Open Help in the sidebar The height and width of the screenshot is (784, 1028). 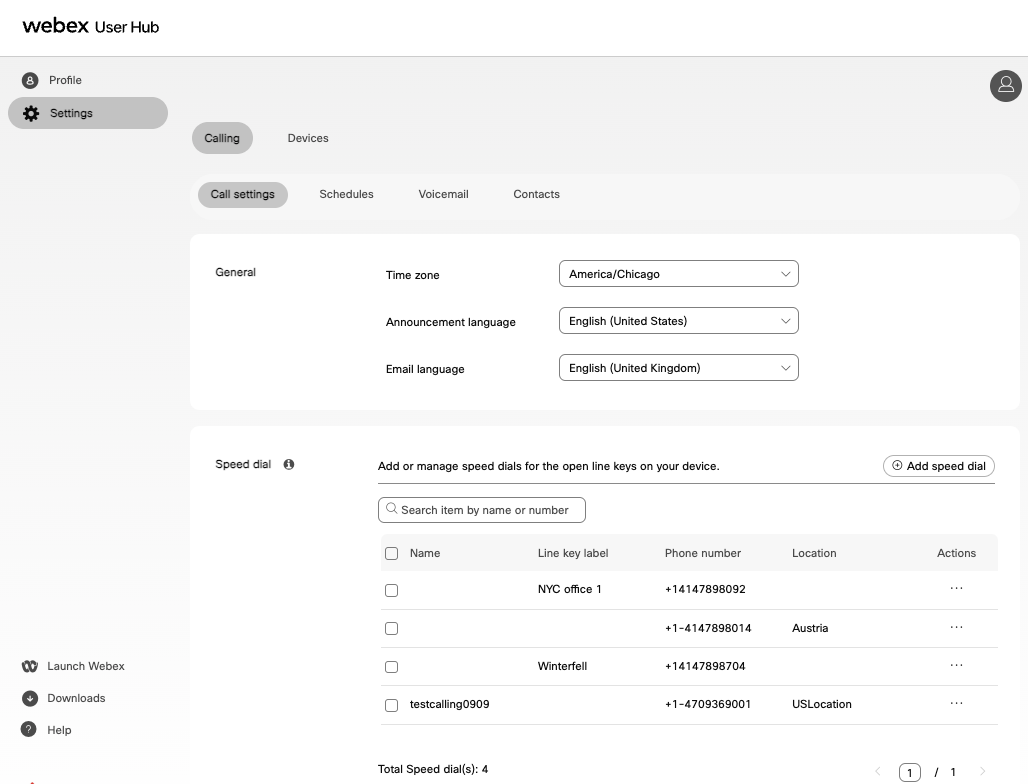59,730
